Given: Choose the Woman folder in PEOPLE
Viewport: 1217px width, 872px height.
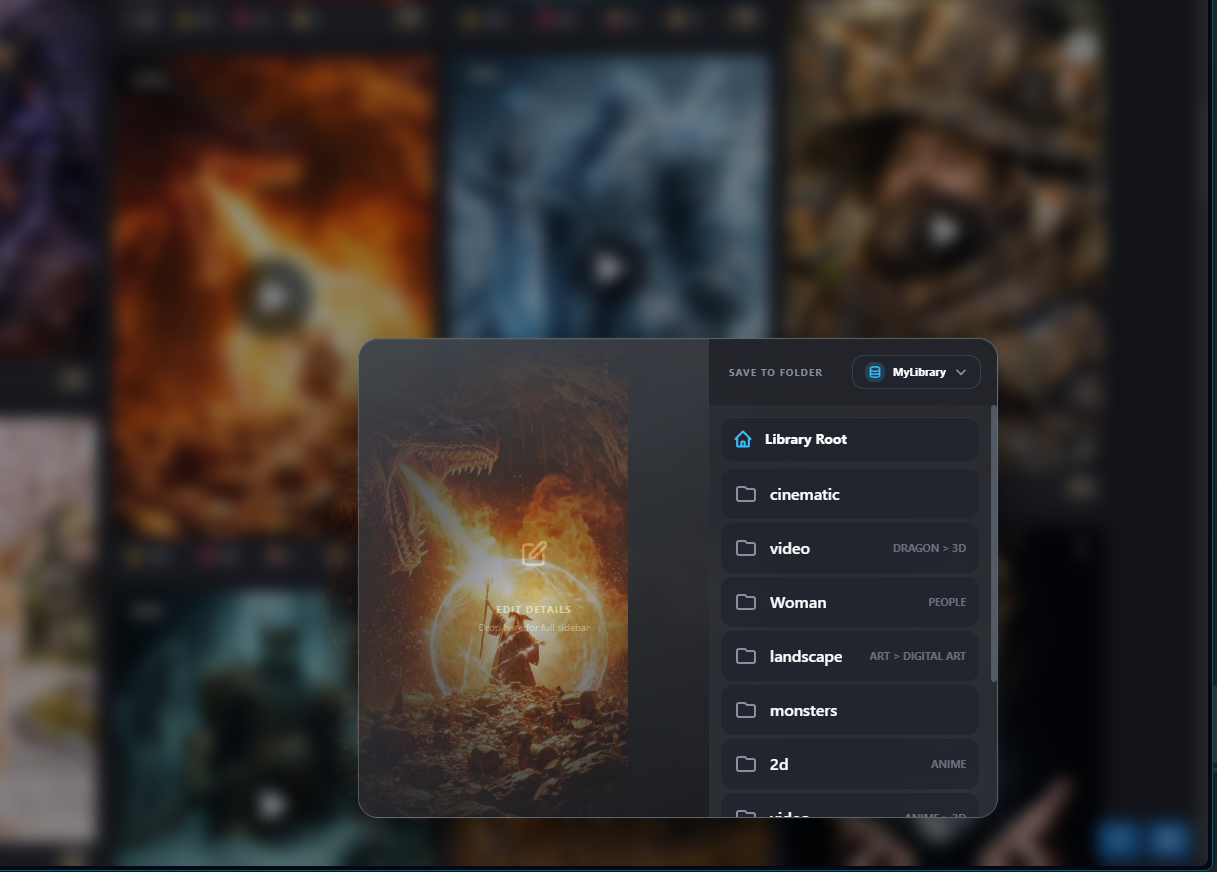Looking at the screenshot, I should tap(850, 602).
